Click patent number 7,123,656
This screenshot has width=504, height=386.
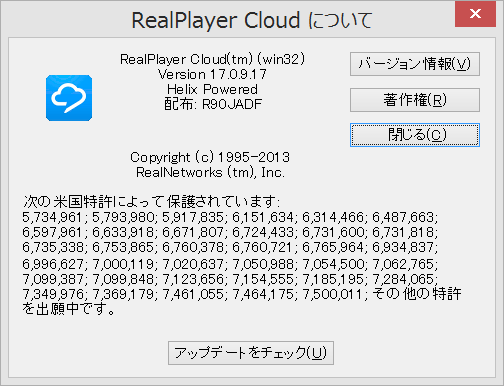click(x=193, y=279)
